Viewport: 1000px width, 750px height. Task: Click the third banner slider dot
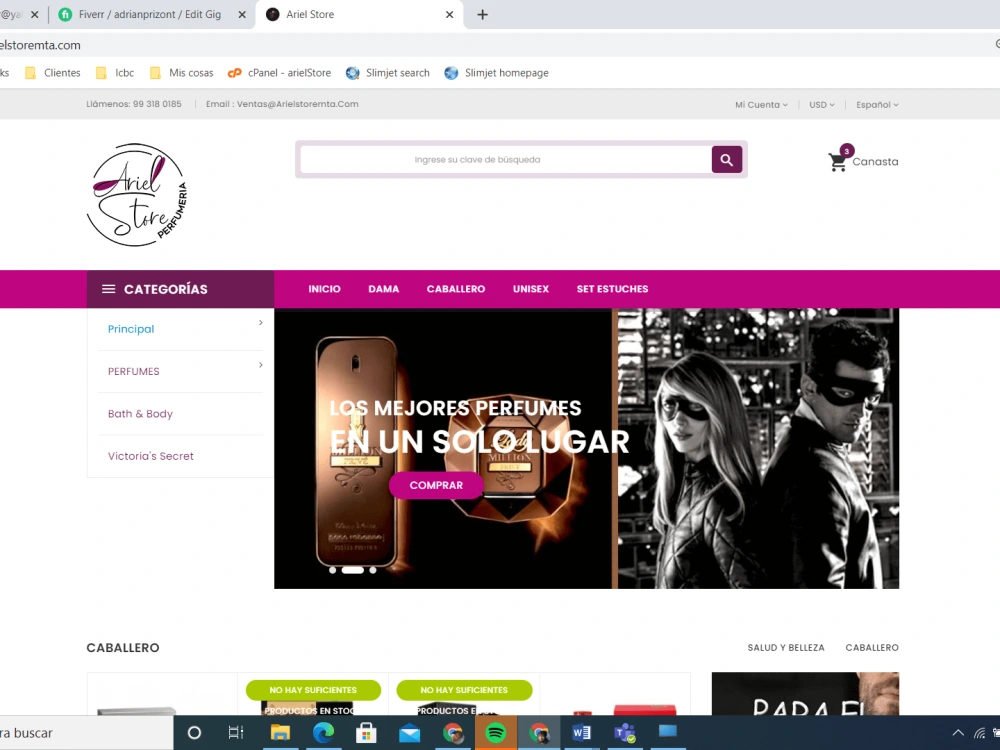tap(373, 570)
